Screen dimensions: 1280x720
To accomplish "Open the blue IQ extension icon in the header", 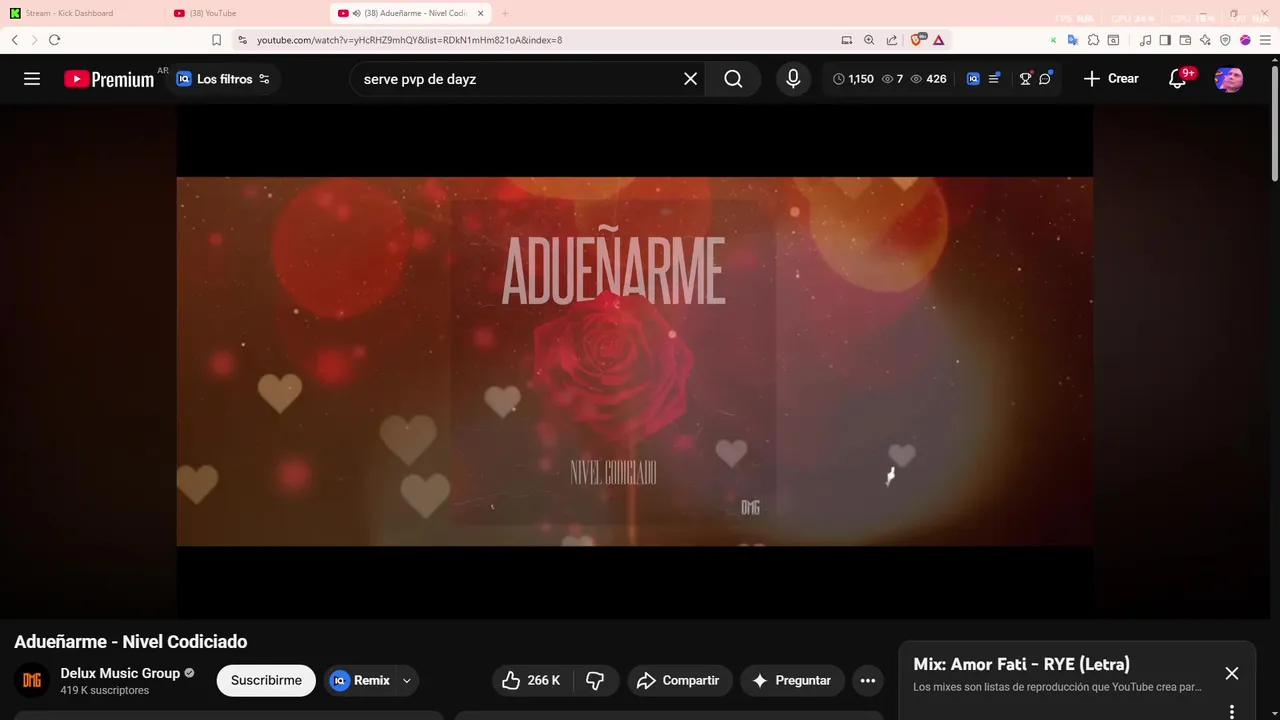I will 973,79.
